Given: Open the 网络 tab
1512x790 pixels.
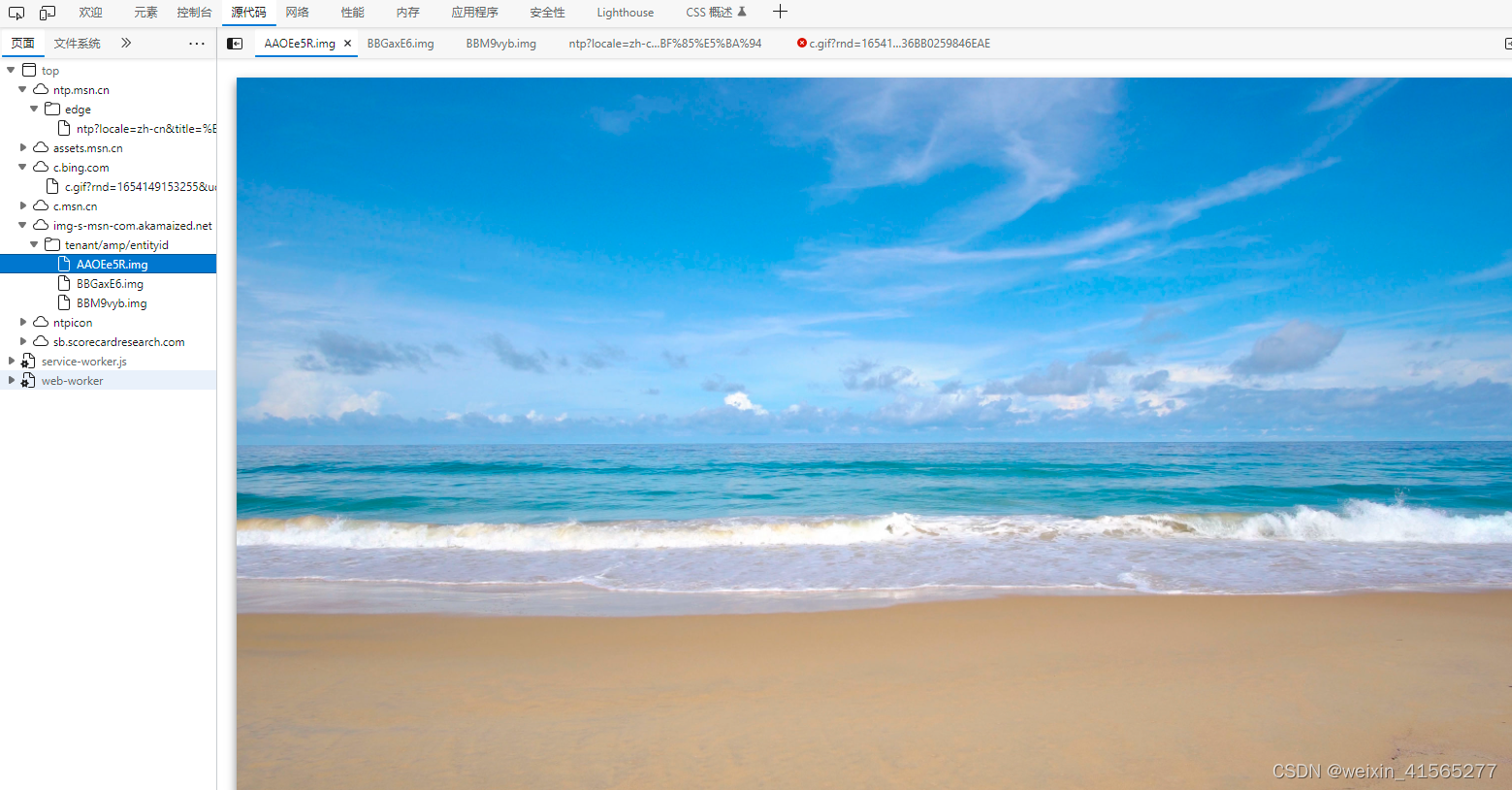Looking at the screenshot, I should [297, 13].
